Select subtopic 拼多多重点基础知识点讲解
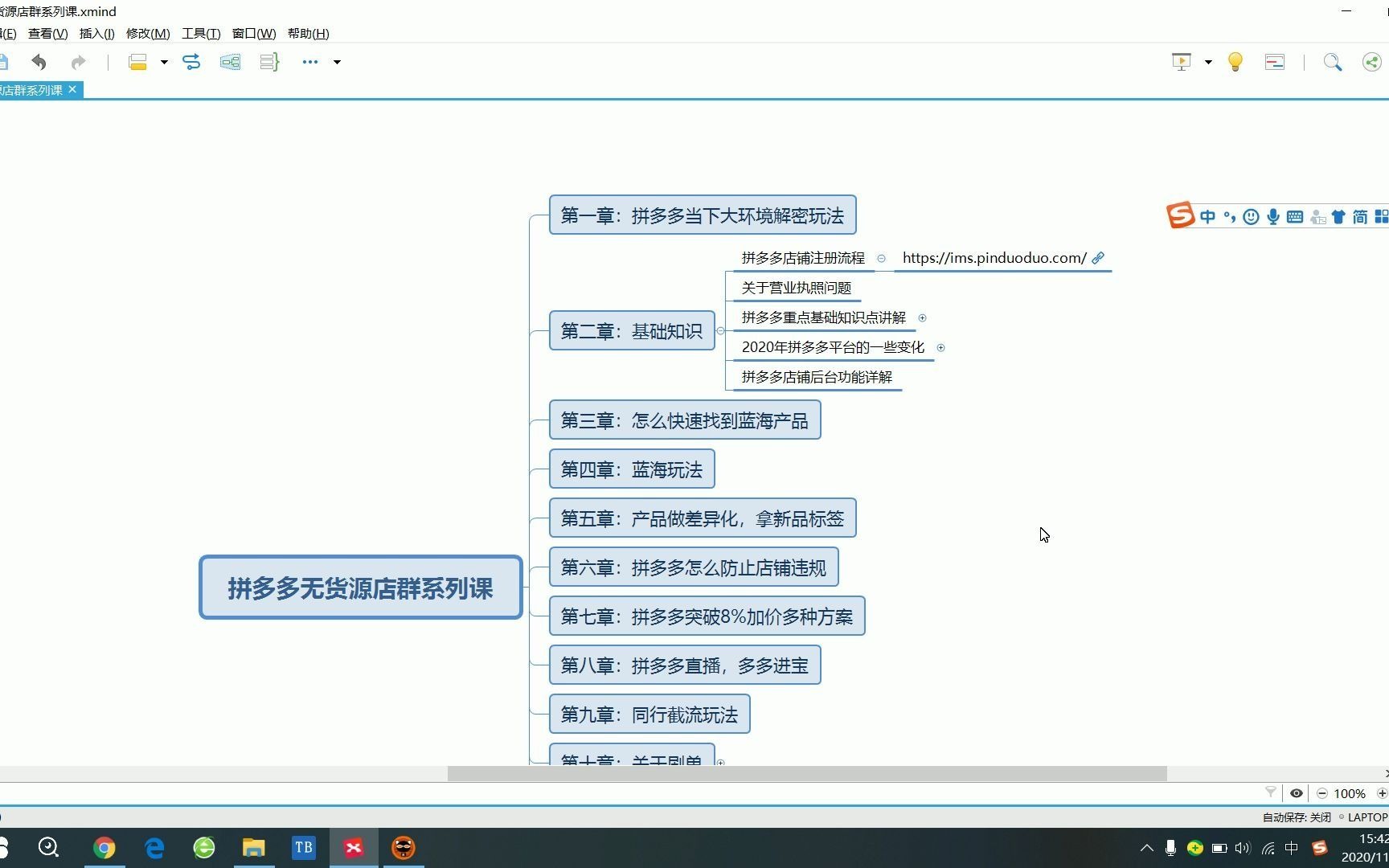Screen dimensions: 1389x868 click(824, 317)
